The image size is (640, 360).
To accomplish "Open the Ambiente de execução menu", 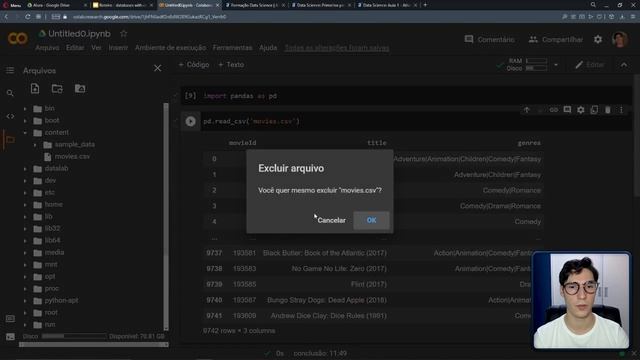I will [171, 48].
